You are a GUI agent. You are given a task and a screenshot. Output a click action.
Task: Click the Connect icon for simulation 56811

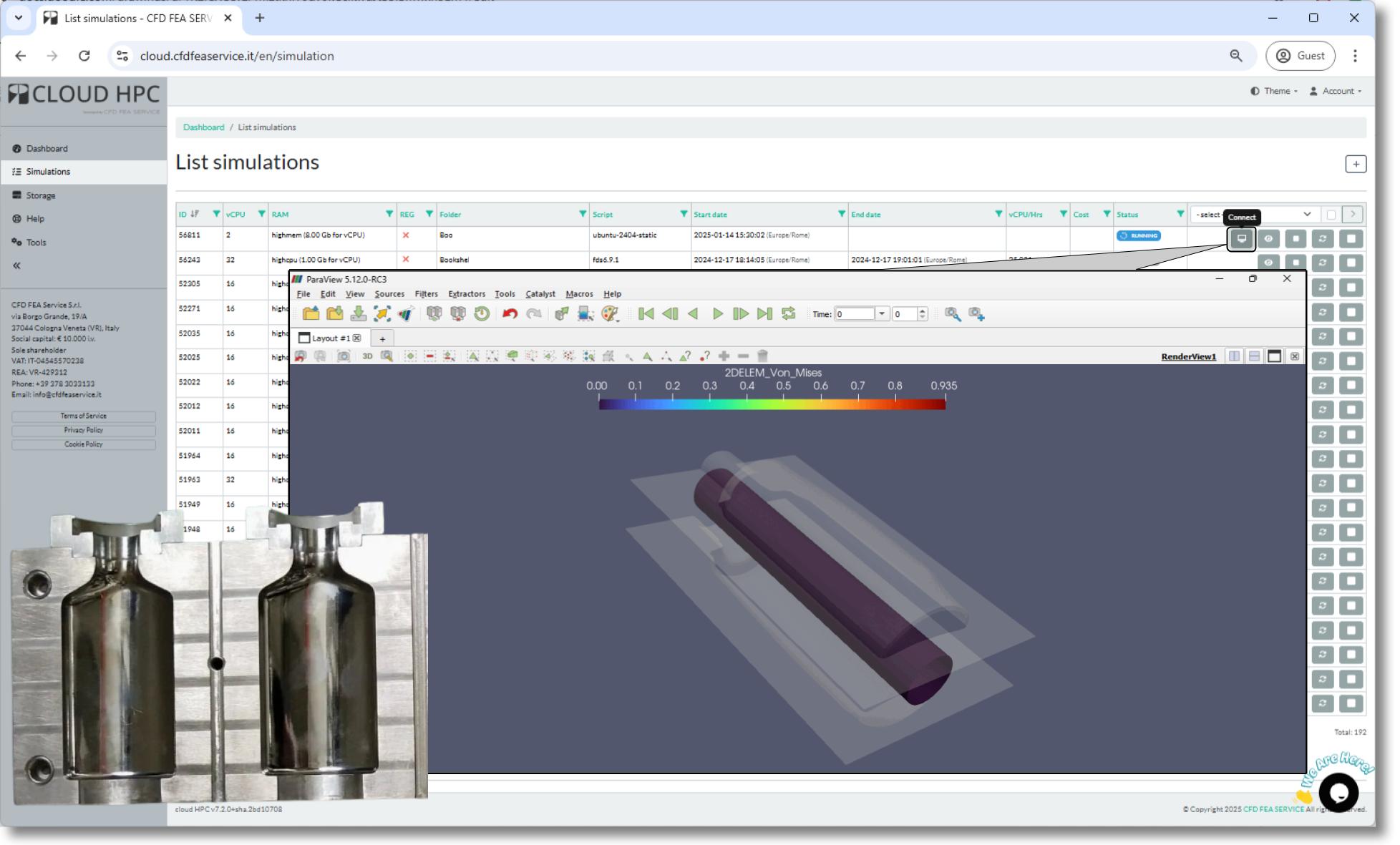coord(1241,239)
